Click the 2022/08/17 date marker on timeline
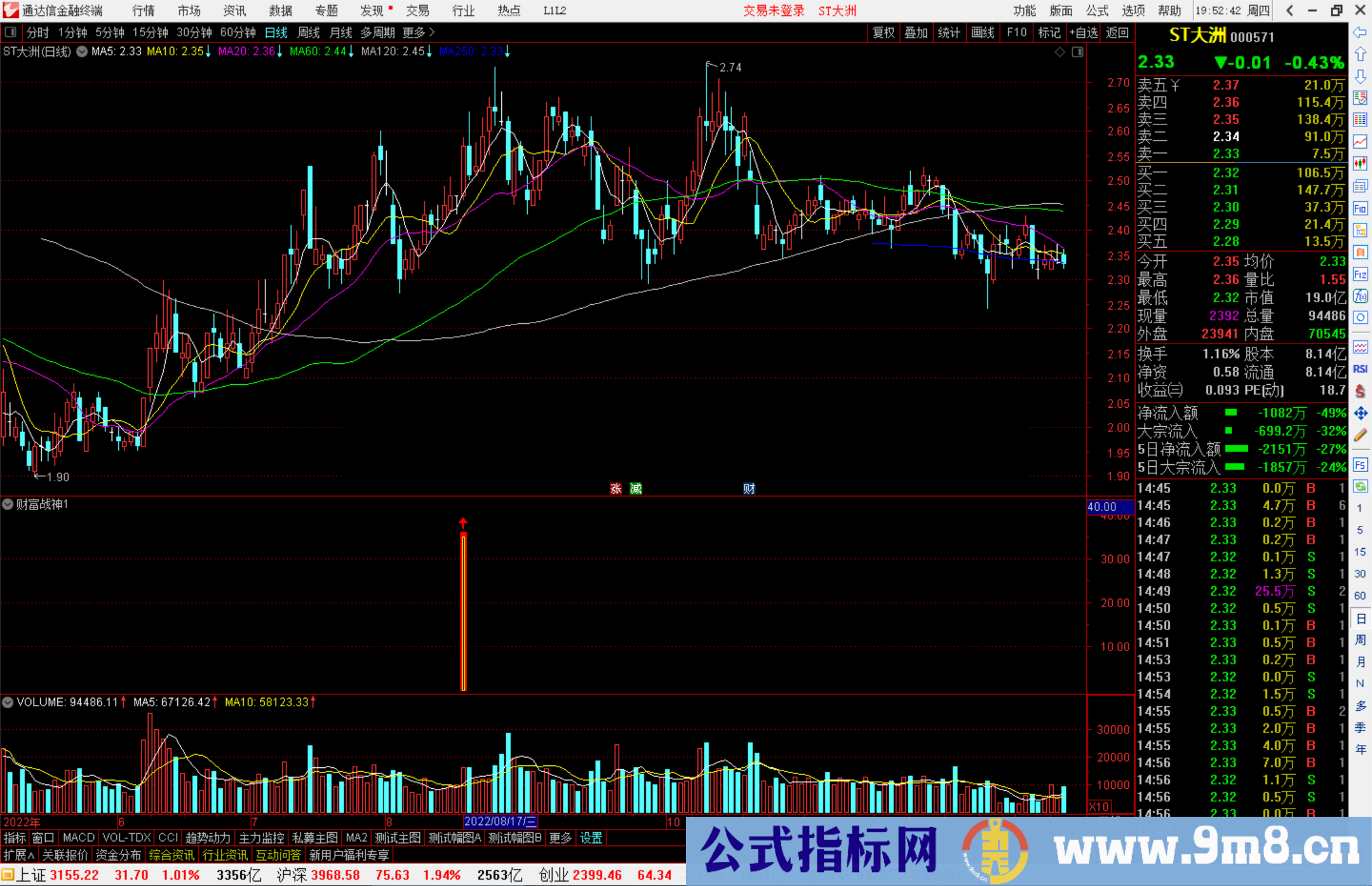The width and height of the screenshot is (1372, 886). [500, 821]
